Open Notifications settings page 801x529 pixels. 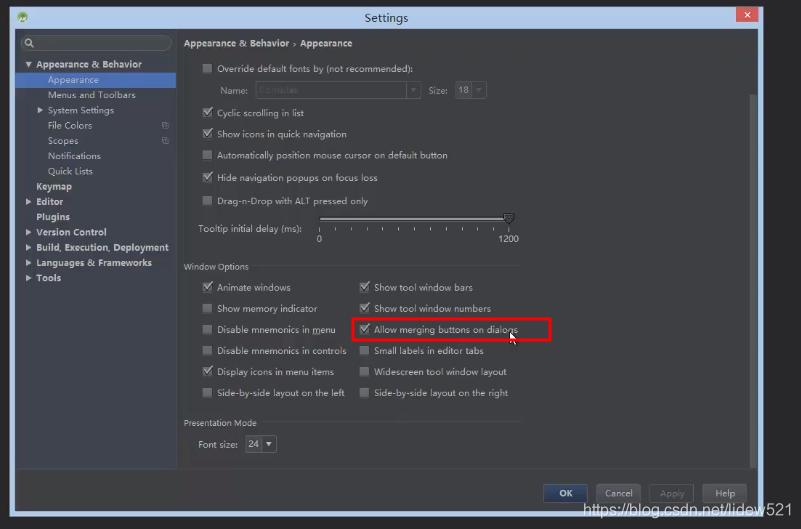(x=74, y=156)
